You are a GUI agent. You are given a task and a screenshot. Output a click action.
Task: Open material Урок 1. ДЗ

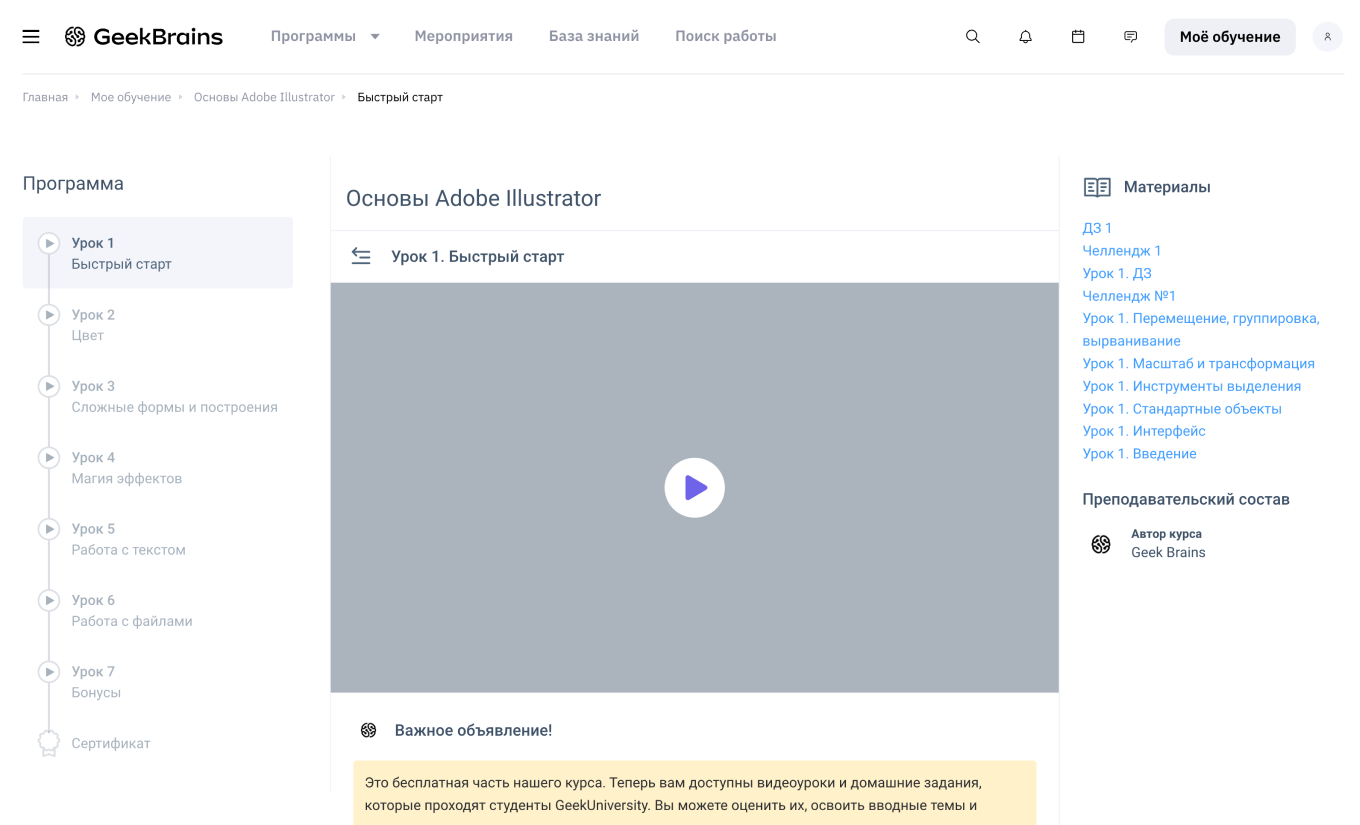1117,273
